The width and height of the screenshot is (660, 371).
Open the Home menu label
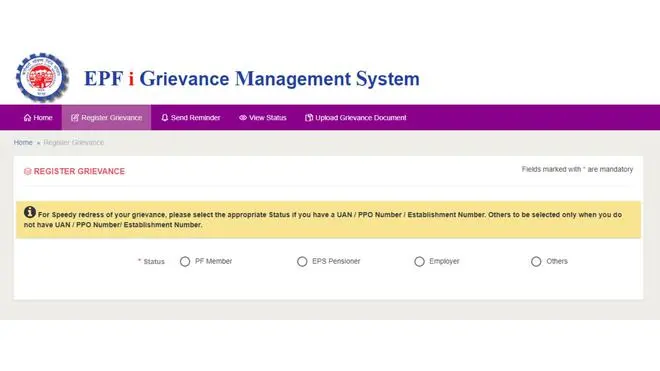click(x=43, y=117)
